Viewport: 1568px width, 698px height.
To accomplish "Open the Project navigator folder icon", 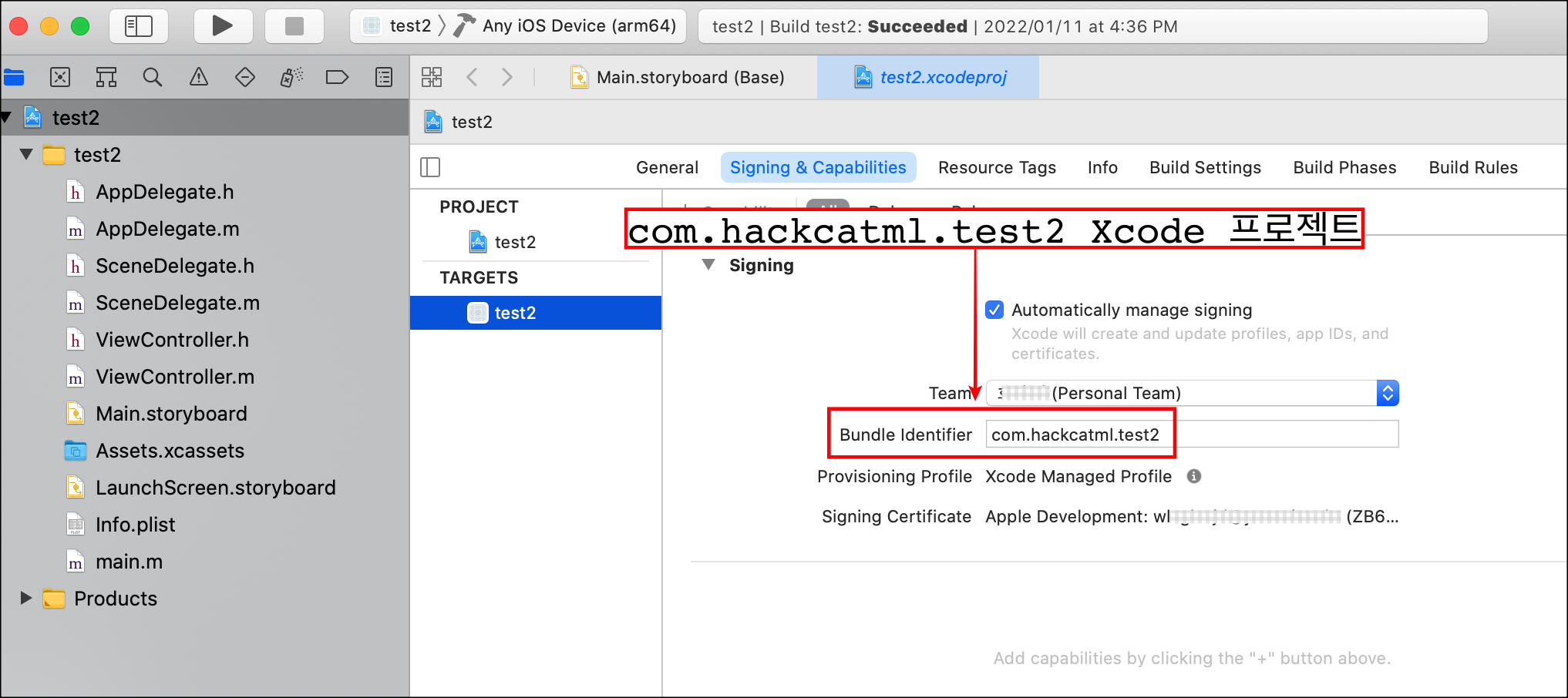I will pyautogui.click(x=14, y=77).
